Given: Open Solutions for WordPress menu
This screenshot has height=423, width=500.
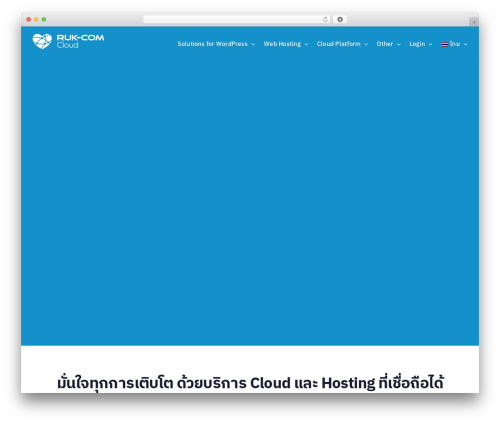Looking at the screenshot, I should point(212,44).
